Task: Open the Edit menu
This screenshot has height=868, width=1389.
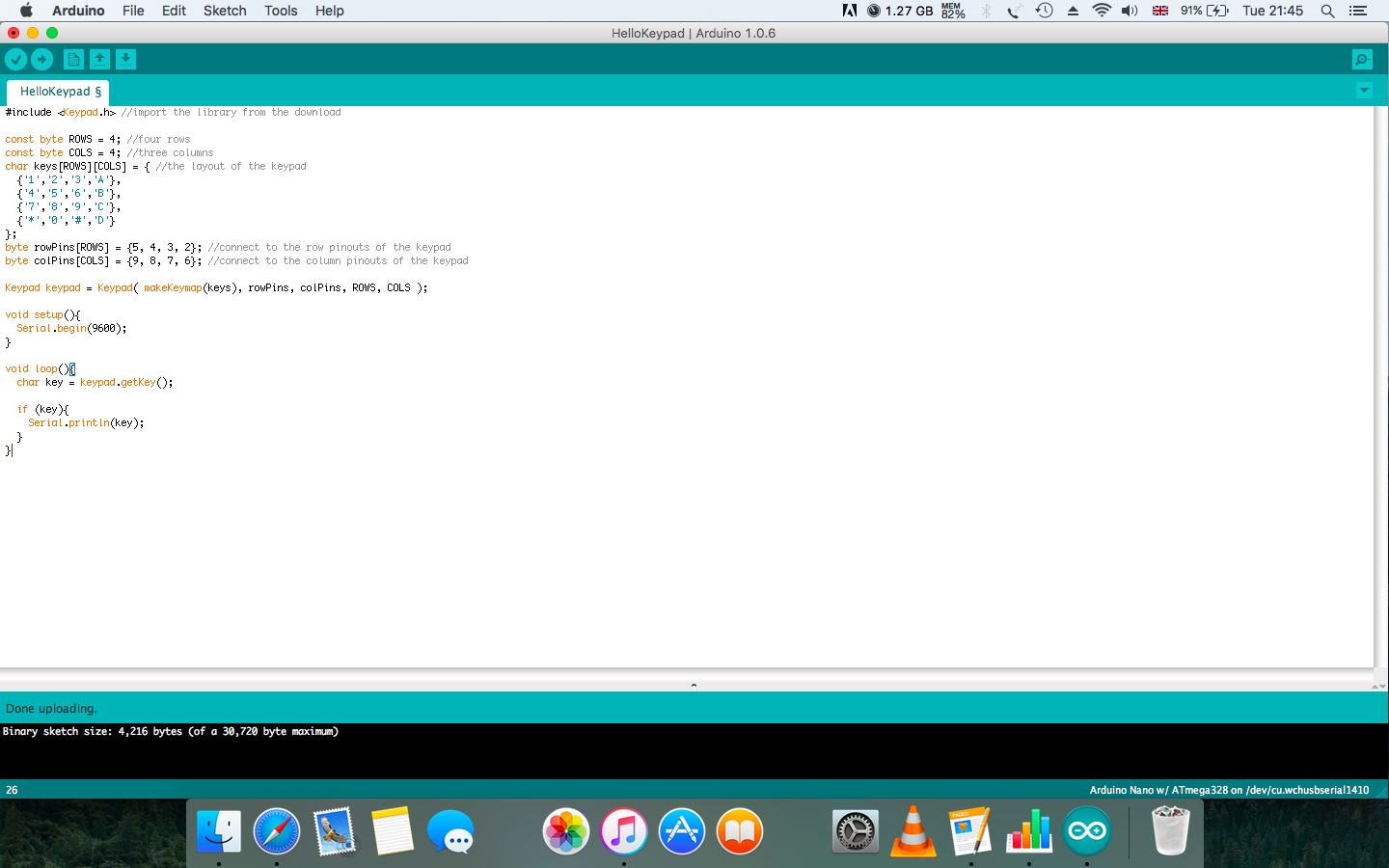Action: click(174, 11)
